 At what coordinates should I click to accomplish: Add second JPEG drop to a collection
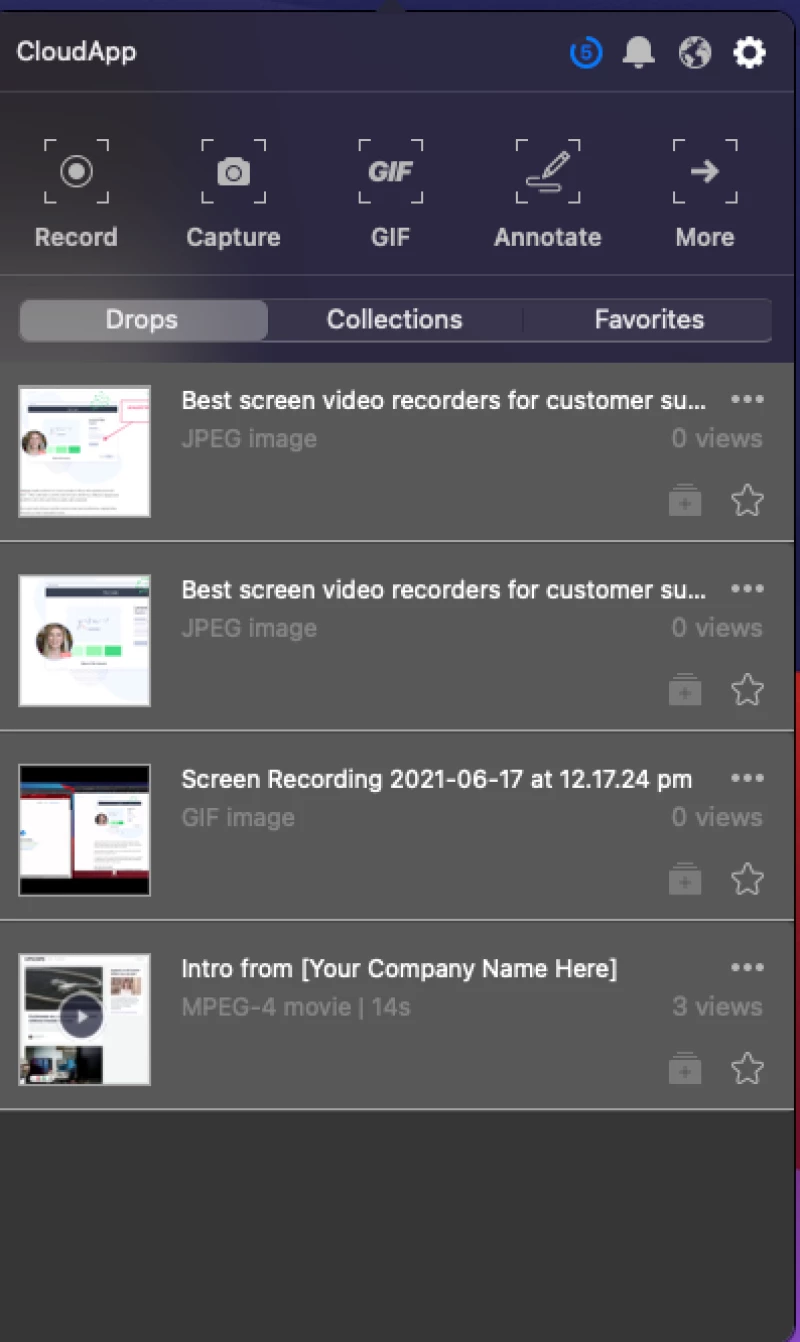coord(685,690)
